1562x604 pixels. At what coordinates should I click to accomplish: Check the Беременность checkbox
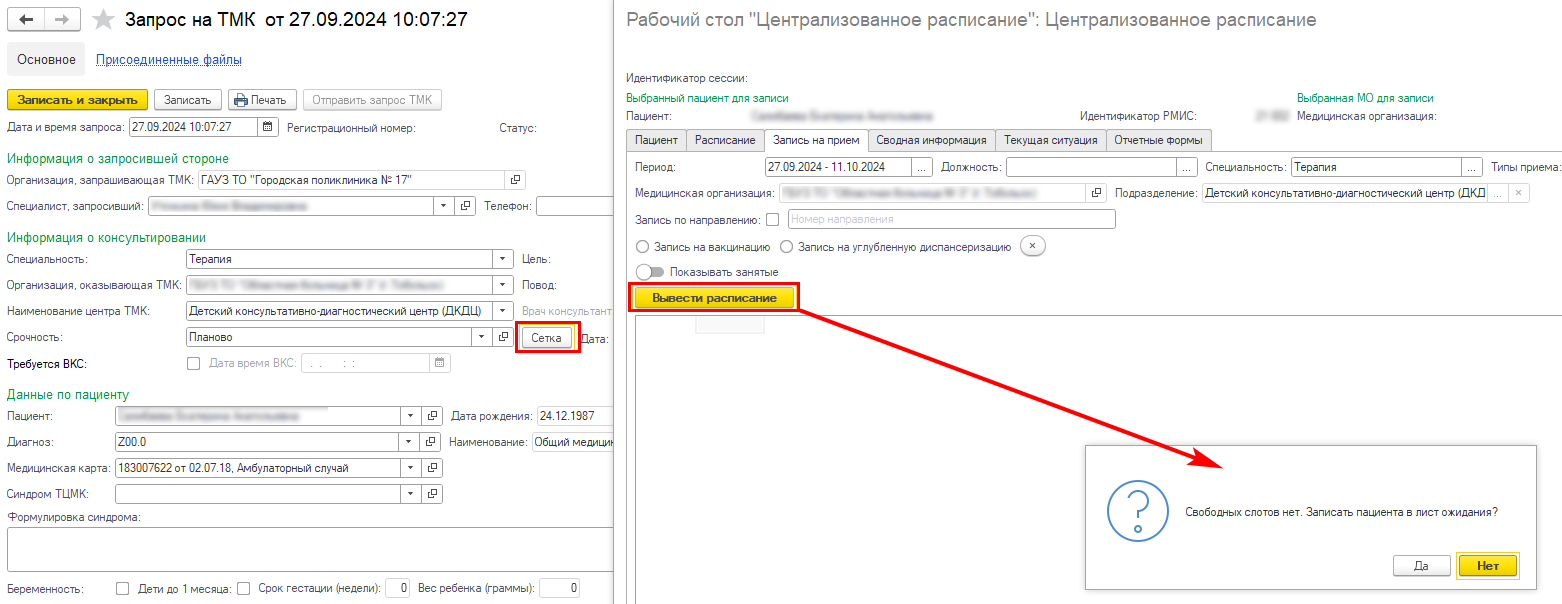coord(123,589)
